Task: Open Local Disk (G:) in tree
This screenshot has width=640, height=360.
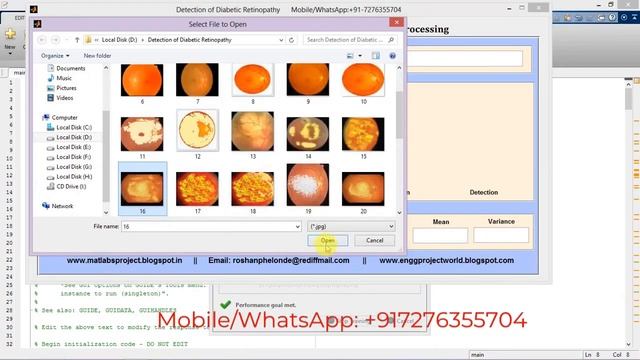Action: [69, 167]
